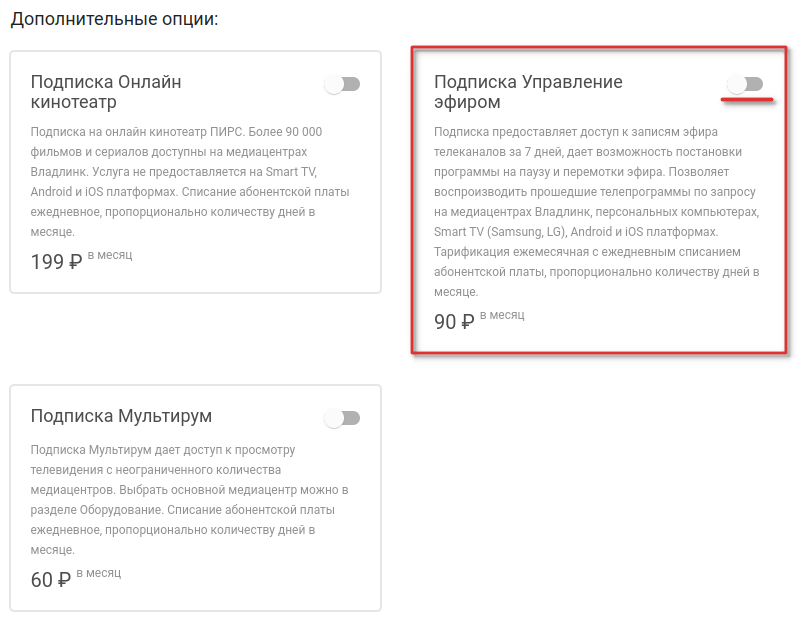Viewport: 807px width, 627px height.
Task: Click the '90 ₽' price text
Action: pyautogui.click(x=454, y=322)
